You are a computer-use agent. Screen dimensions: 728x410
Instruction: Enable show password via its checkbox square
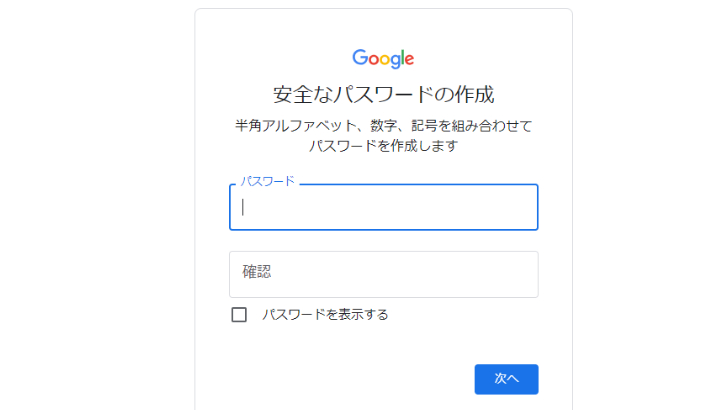pyautogui.click(x=239, y=315)
